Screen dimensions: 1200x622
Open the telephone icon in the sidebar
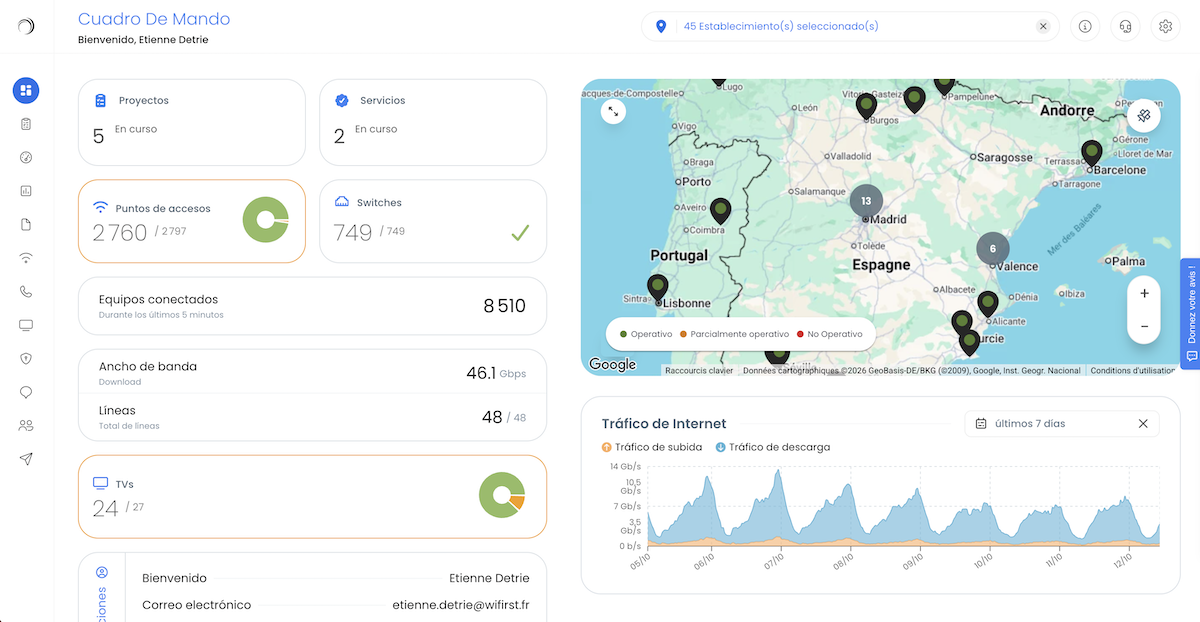coord(26,291)
